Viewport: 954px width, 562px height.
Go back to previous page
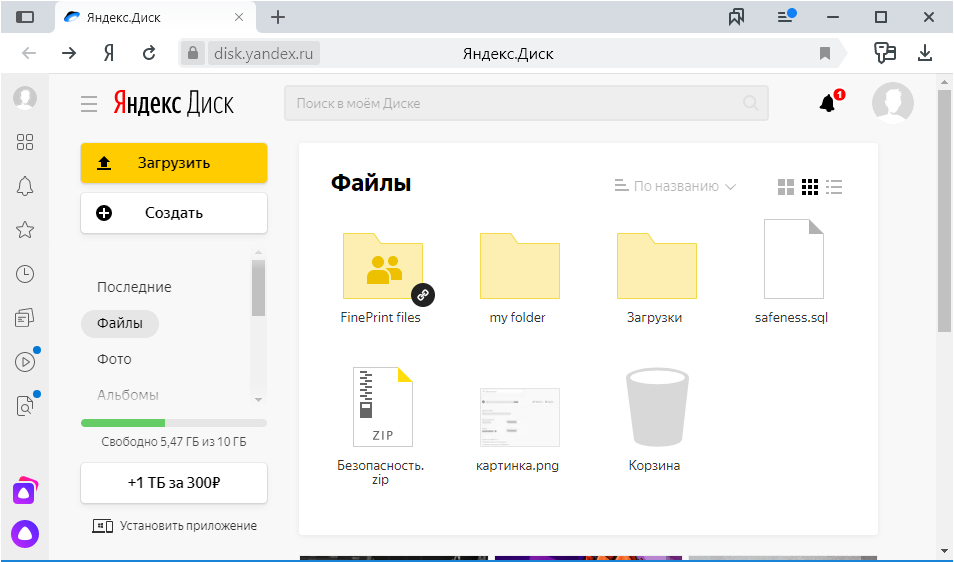click(29, 54)
